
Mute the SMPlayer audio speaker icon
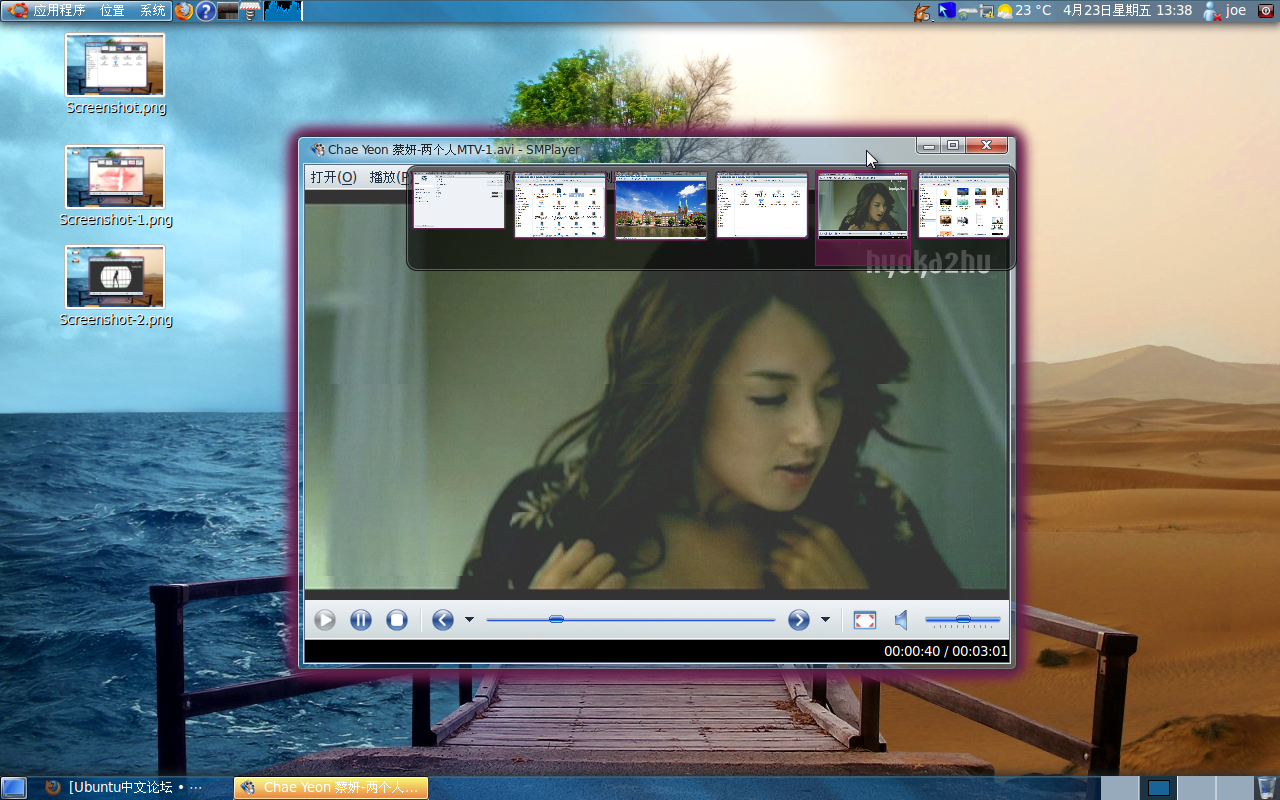(x=901, y=620)
